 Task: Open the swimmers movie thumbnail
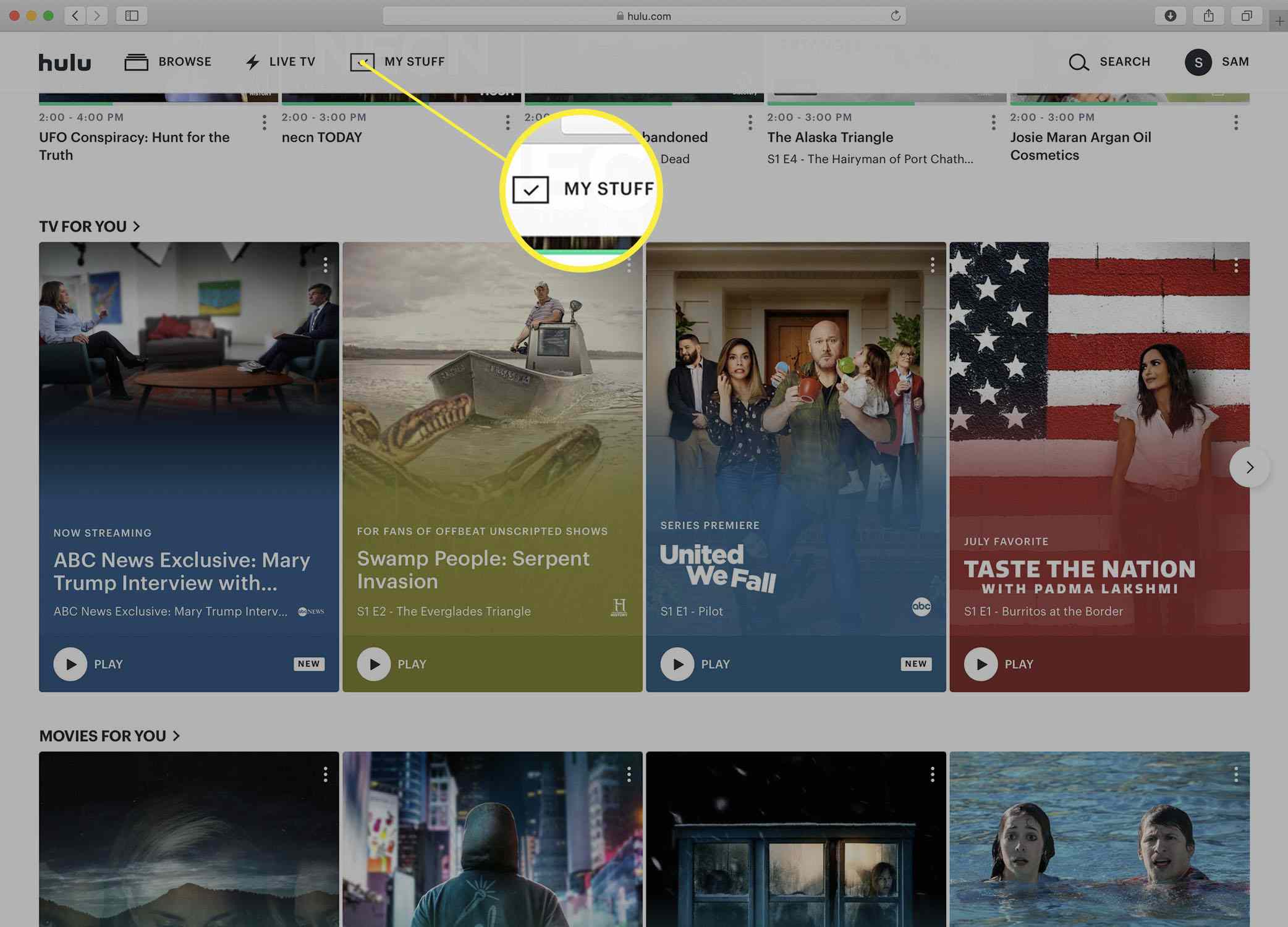tap(1099, 839)
